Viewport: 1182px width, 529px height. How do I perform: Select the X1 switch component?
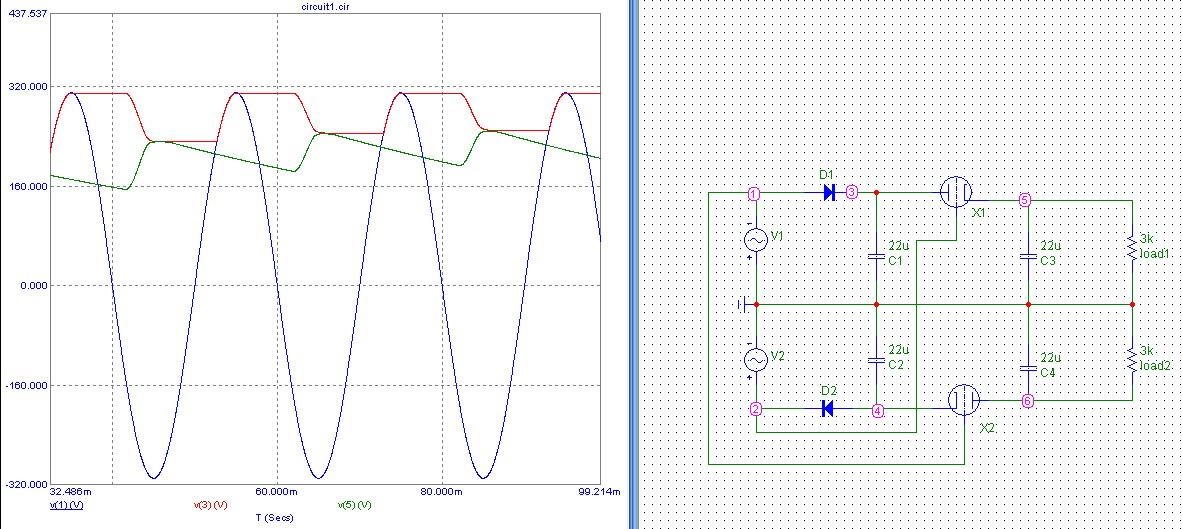pos(957,192)
